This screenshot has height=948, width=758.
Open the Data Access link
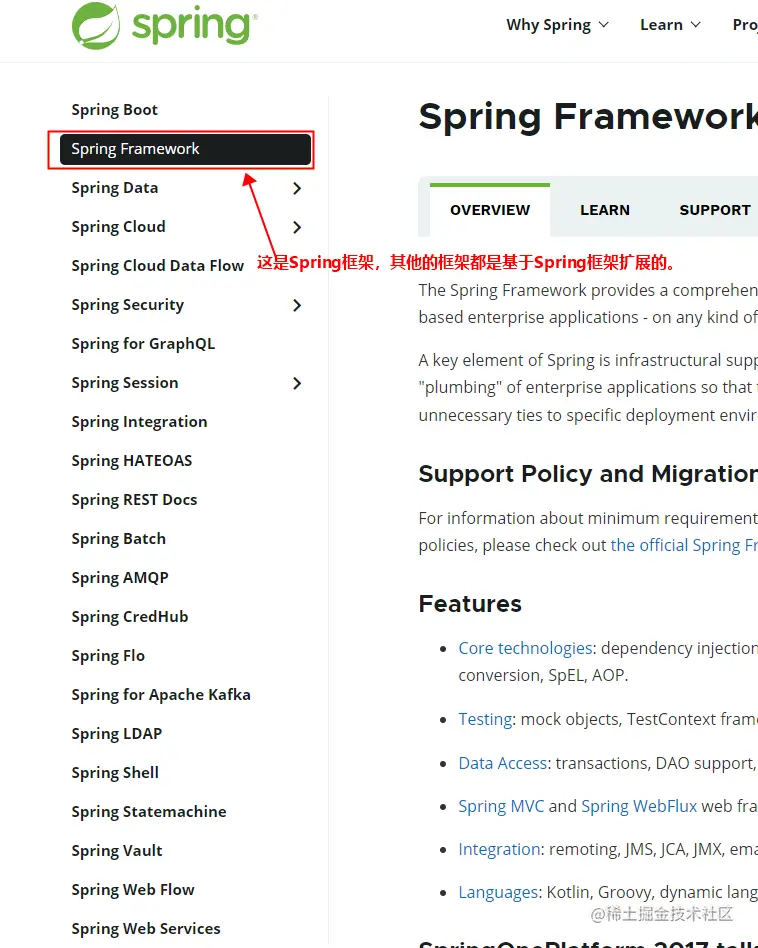(503, 764)
